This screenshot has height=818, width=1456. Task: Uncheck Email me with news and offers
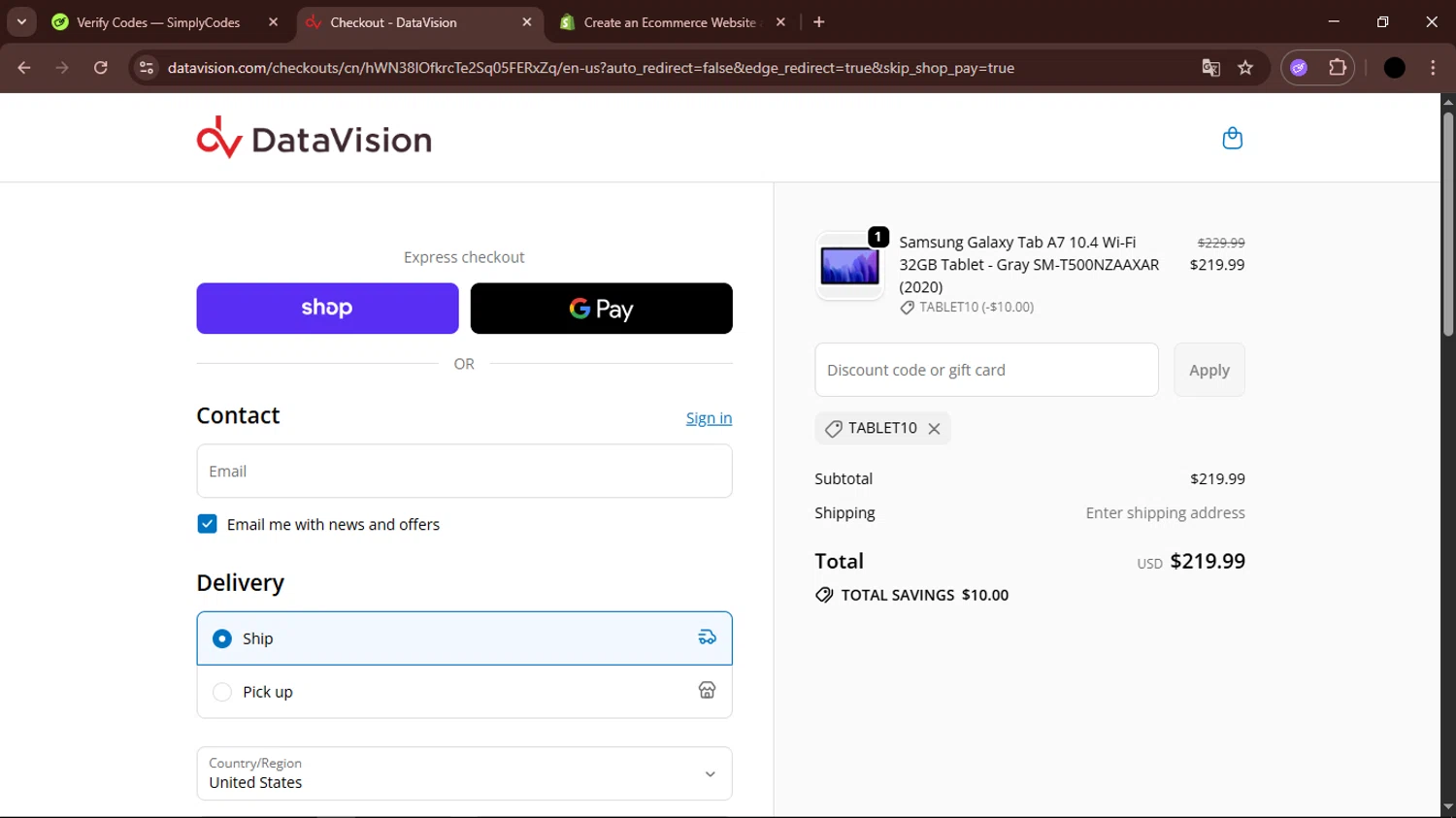tap(207, 524)
